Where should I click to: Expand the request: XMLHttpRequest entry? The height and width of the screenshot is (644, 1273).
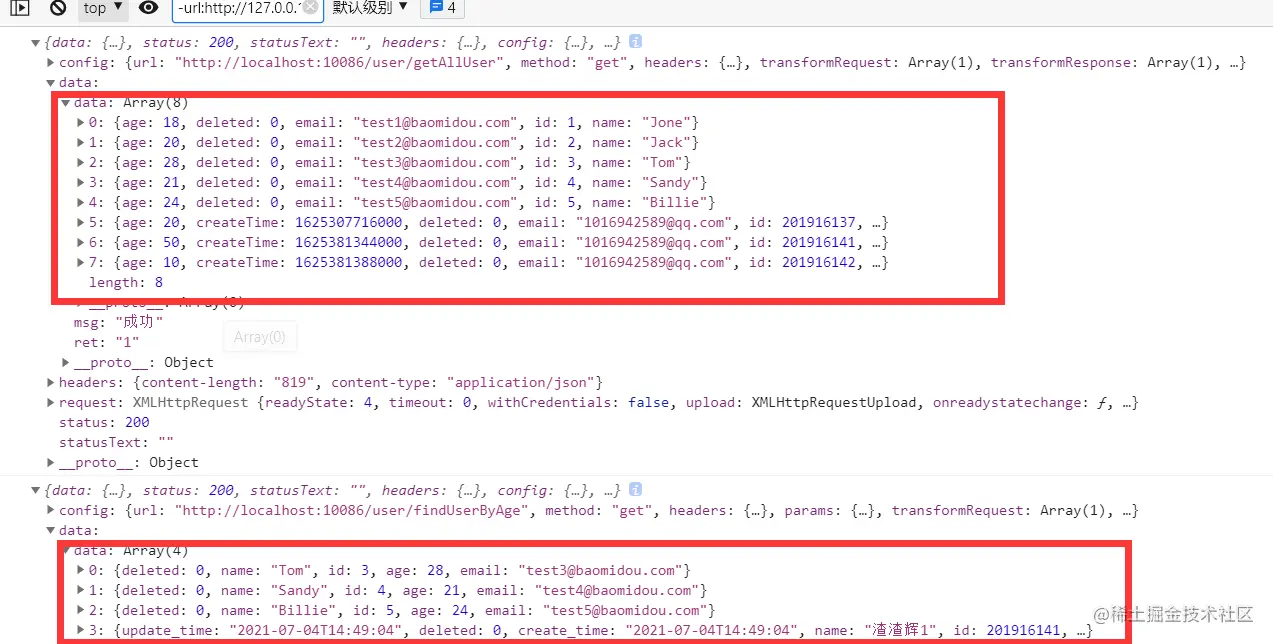click(51, 402)
